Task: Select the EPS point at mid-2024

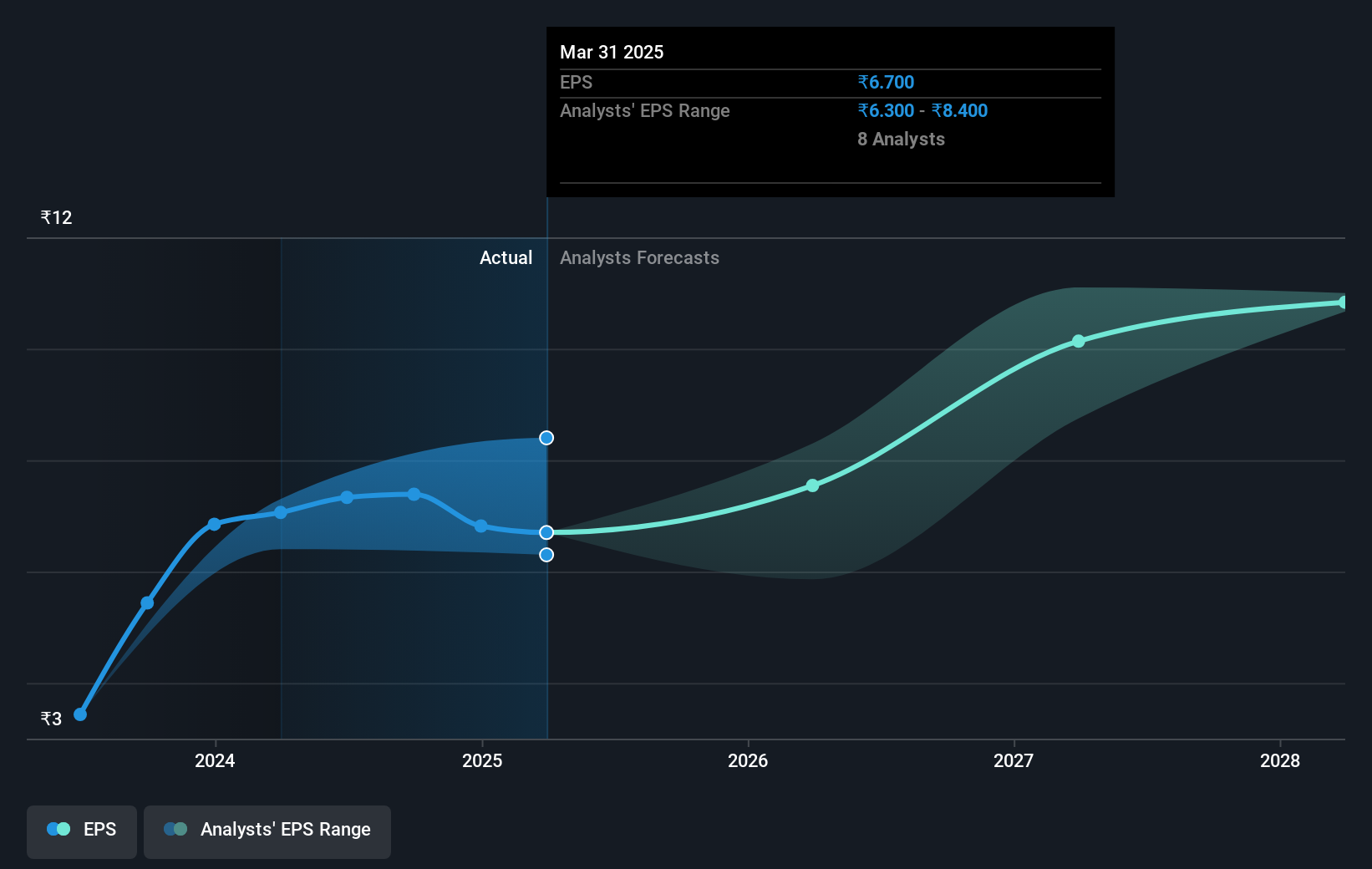Action: (347, 497)
